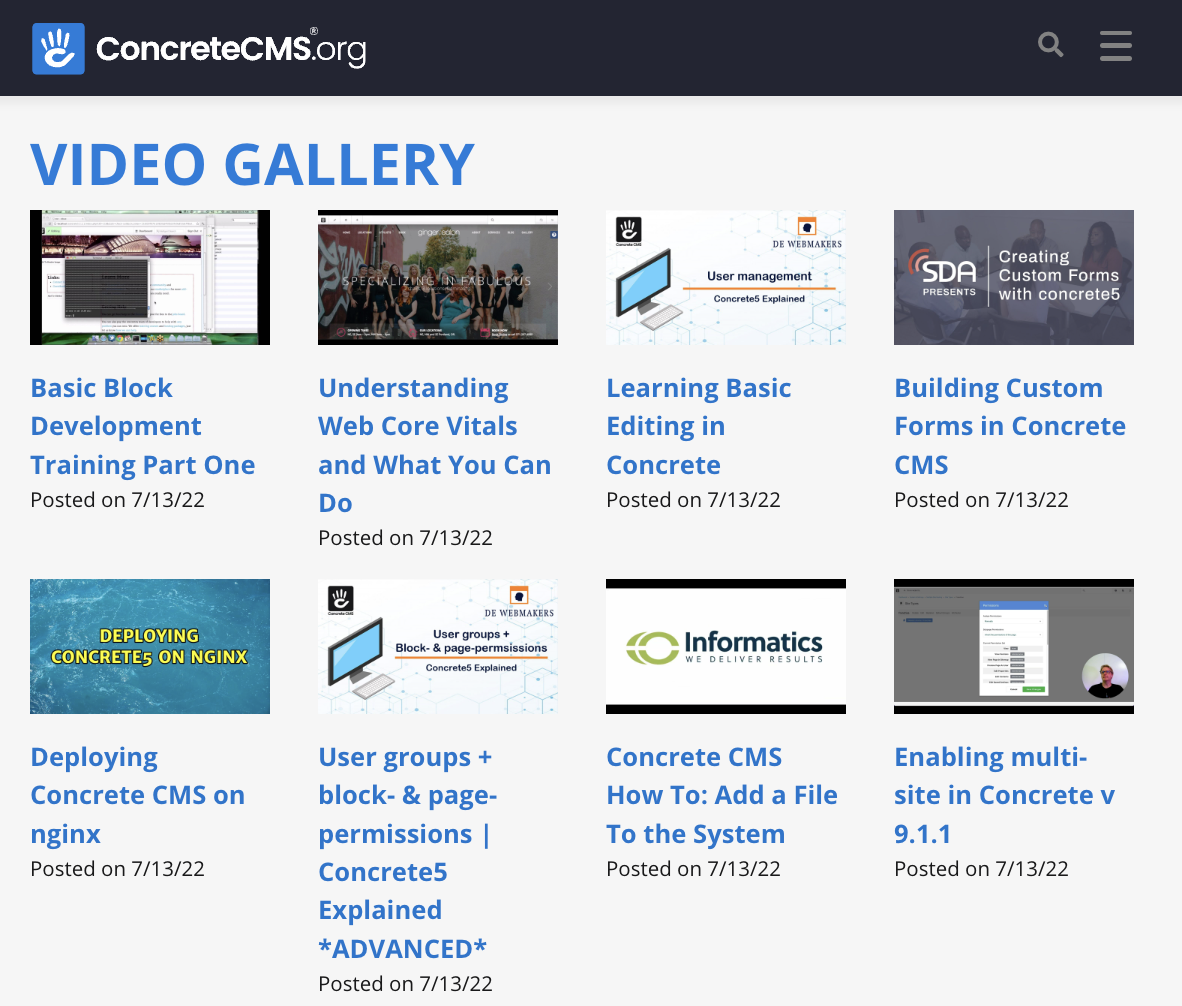1182x1006 pixels.
Task: Open the multi-site video thumbnail
Action: point(1014,646)
